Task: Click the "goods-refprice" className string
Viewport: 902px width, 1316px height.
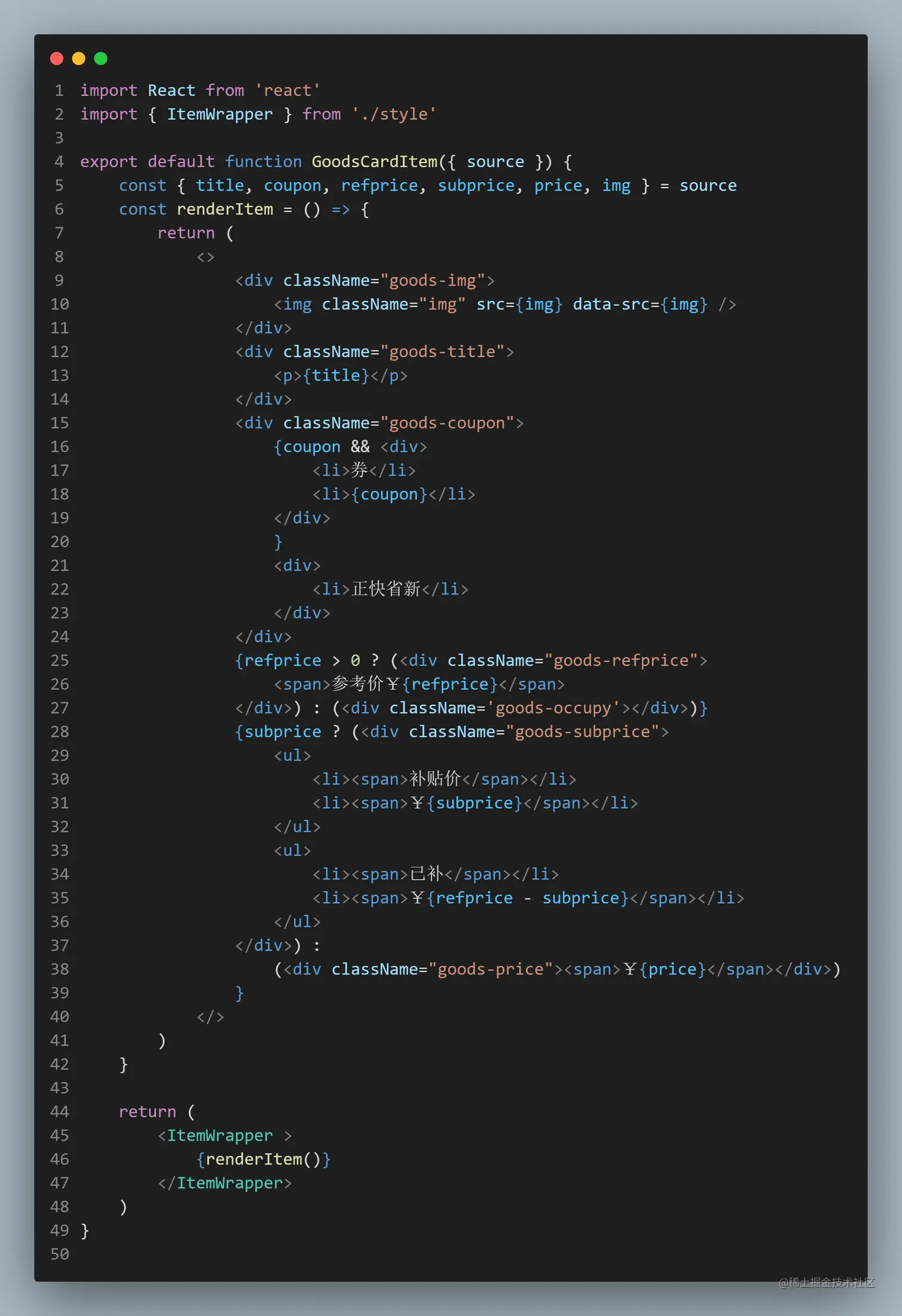Action: pos(621,661)
